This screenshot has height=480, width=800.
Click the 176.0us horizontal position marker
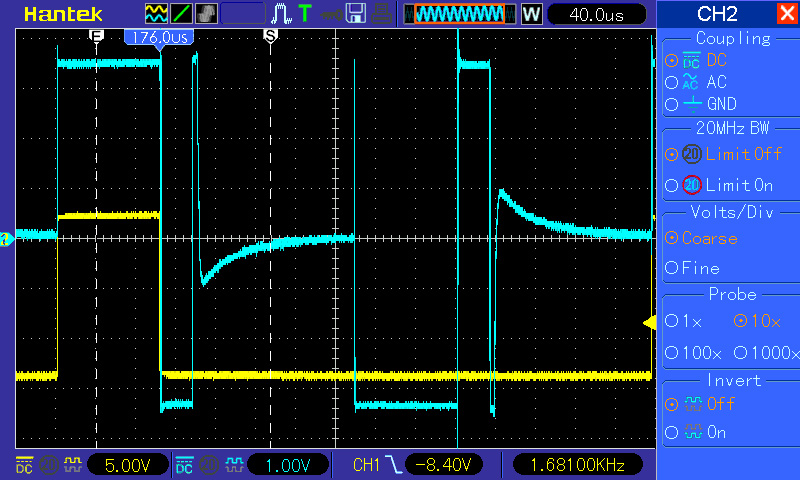tap(159, 36)
